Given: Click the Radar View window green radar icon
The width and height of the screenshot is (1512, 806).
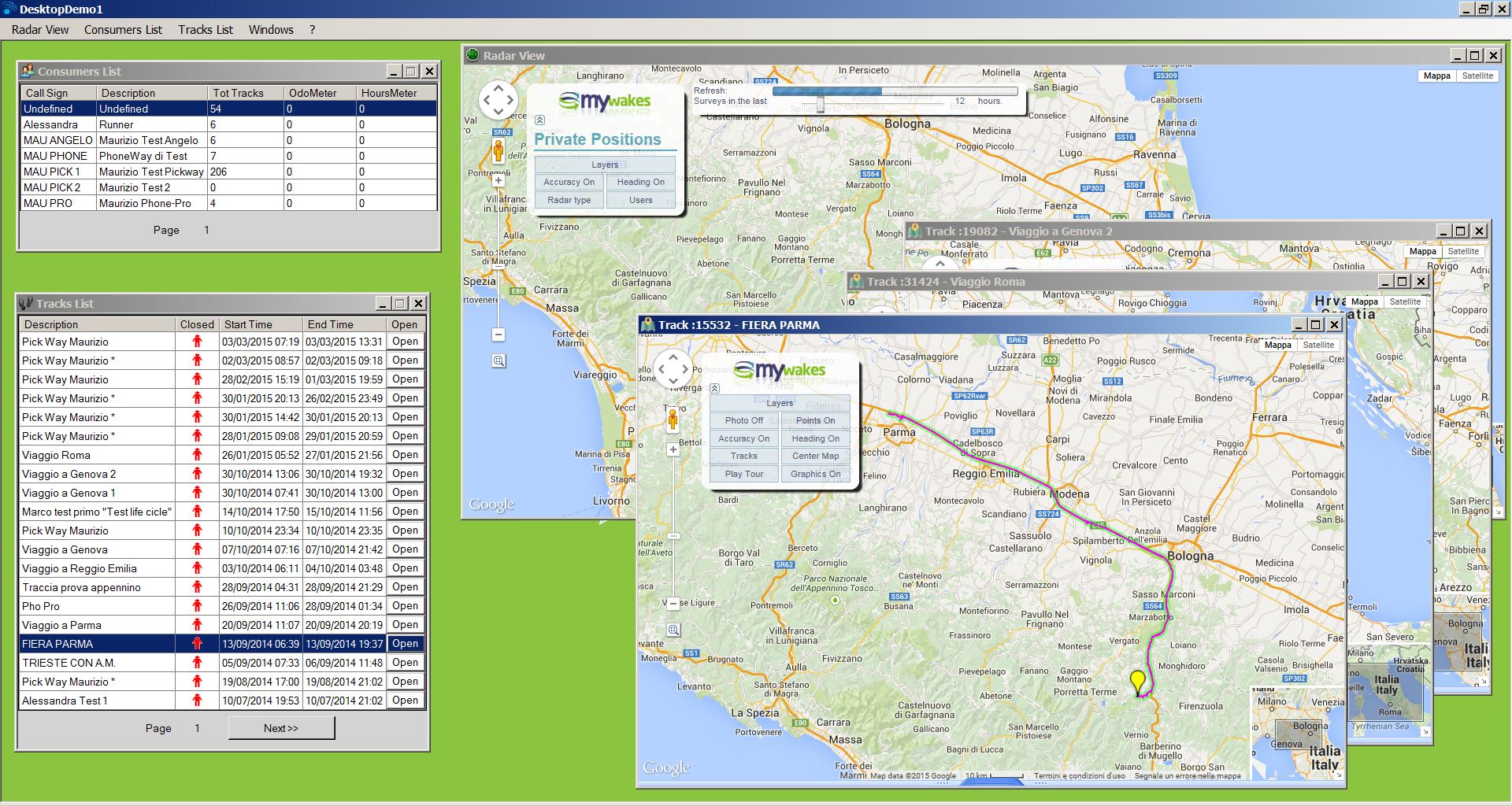Looking at the screenshot, I should (x=472, y=55).
